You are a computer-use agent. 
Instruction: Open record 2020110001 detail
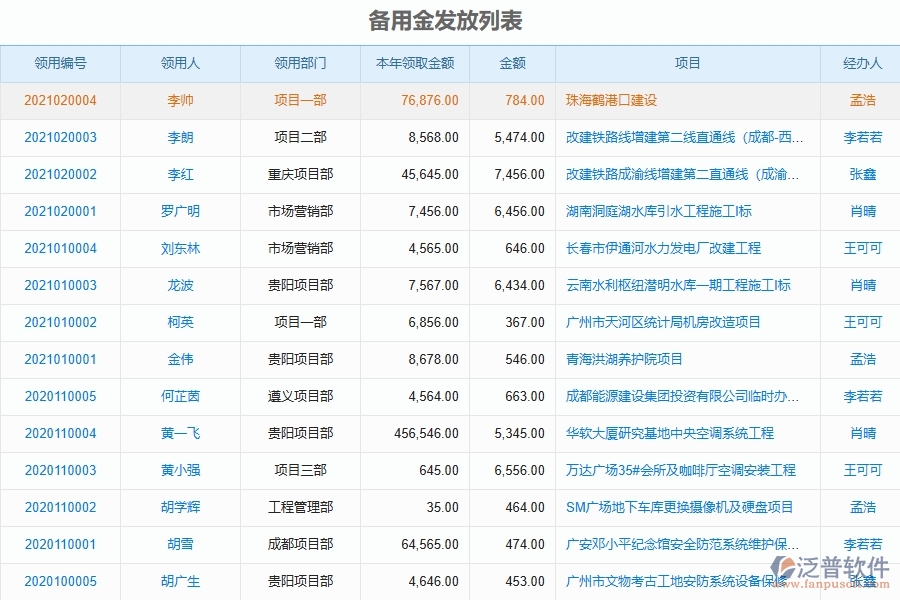[x=62, y=544]
